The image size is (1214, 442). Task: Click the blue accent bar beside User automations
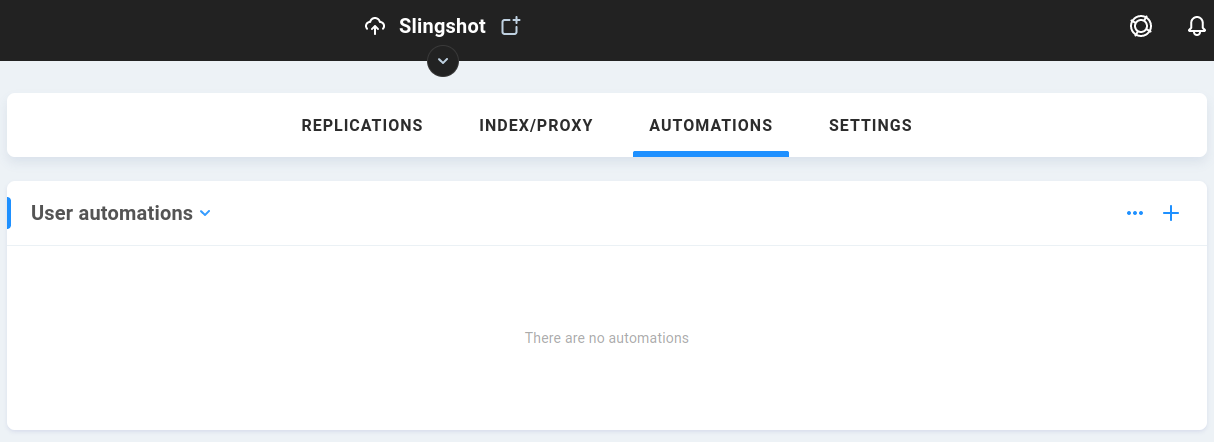[x=9, y=213]
